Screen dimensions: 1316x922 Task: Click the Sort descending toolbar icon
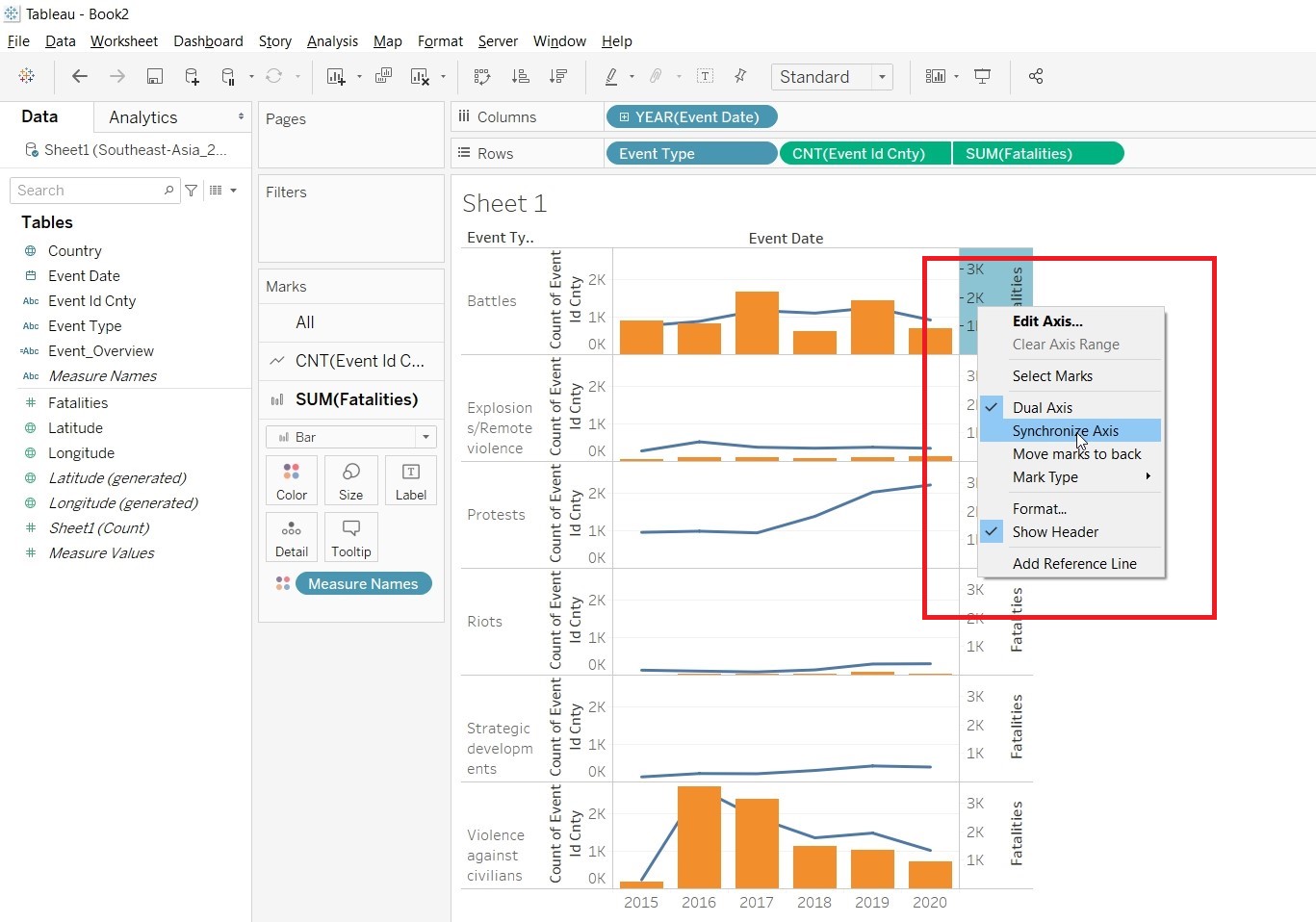point(557,77)
